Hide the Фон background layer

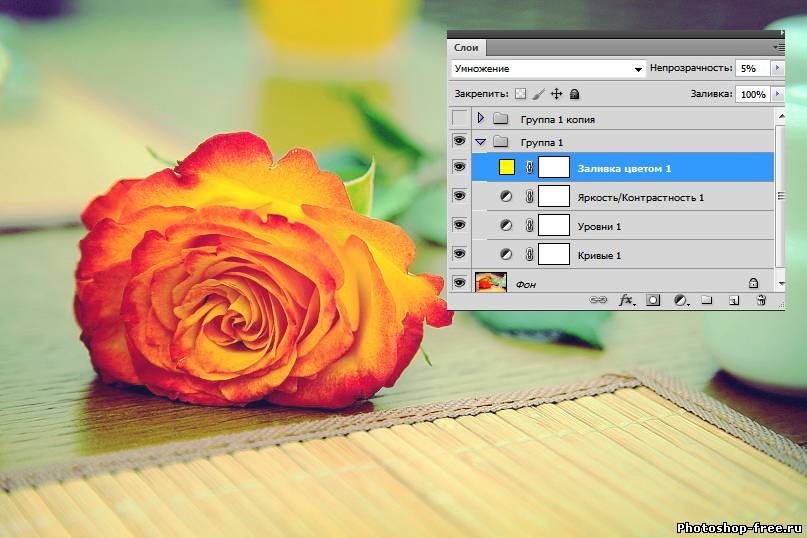[x=459, y=283]
